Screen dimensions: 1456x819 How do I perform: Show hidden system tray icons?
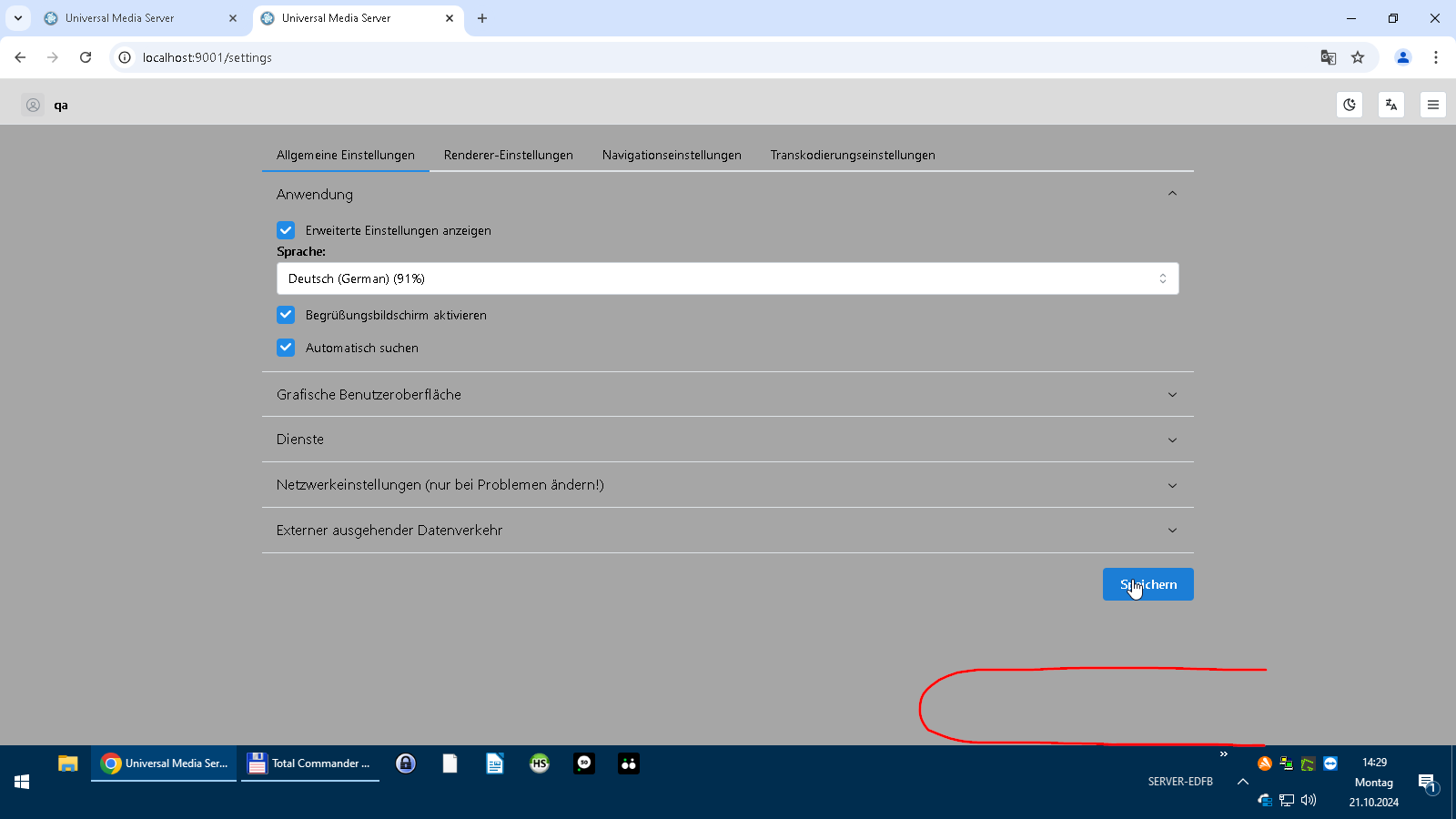pyautogui.click(x=1243, y=782)
